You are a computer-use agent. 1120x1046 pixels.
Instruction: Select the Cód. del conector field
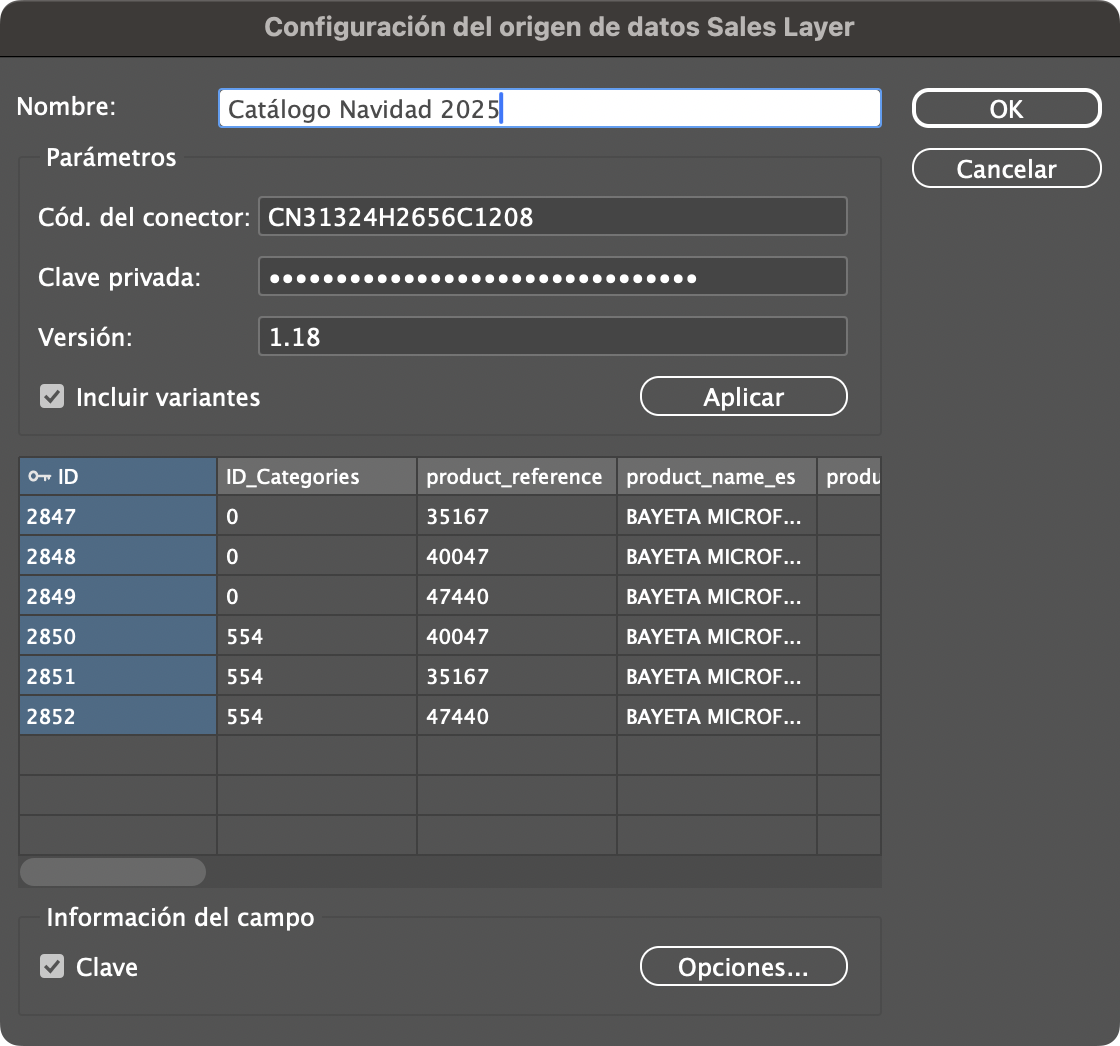[x=550, y=216]
